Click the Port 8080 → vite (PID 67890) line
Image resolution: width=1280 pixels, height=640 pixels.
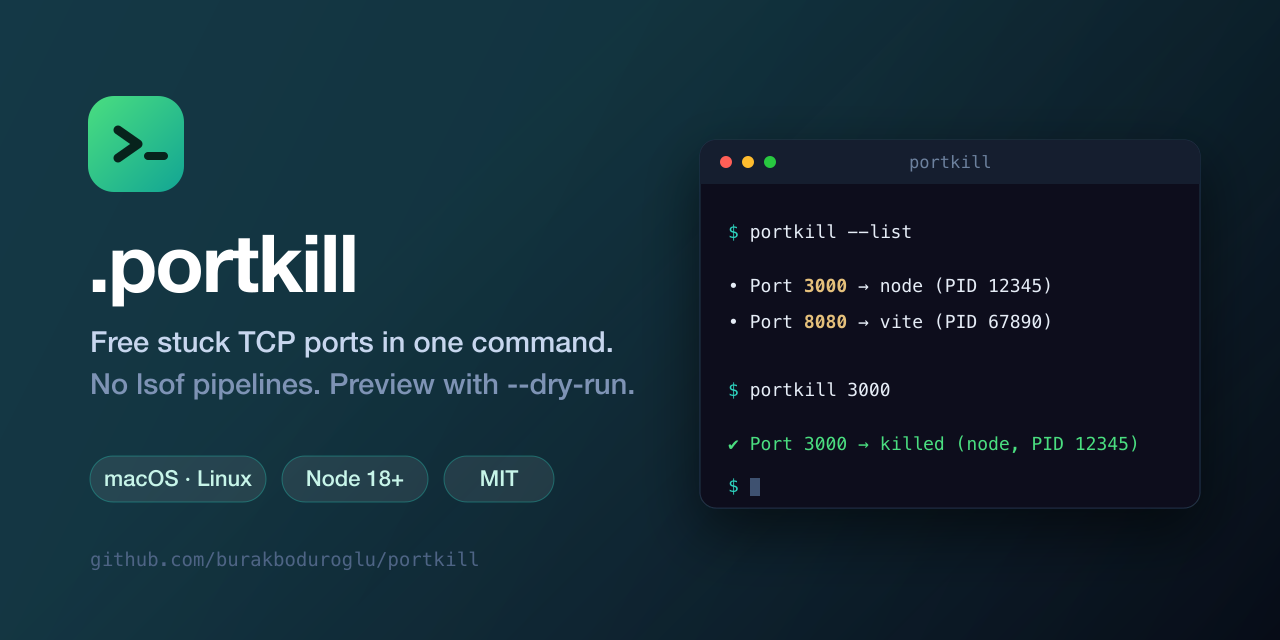[x=890, y=322]
